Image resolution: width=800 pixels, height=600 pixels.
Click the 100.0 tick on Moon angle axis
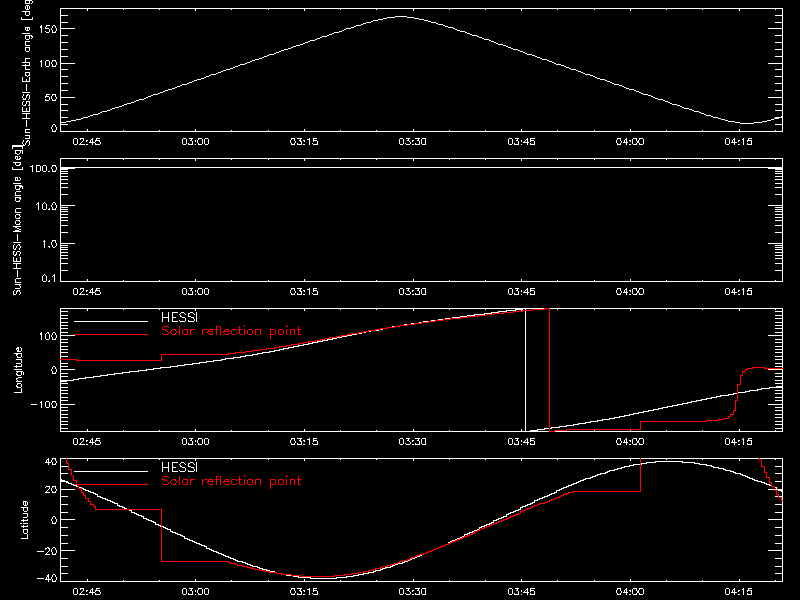[x=43, y=168]
